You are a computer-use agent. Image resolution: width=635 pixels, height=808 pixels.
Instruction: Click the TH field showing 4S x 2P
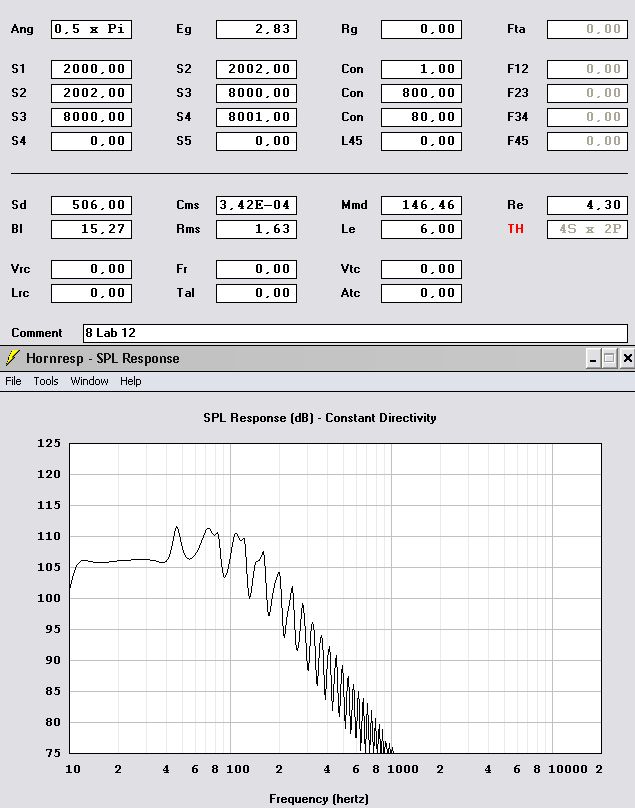pos(587,229)
